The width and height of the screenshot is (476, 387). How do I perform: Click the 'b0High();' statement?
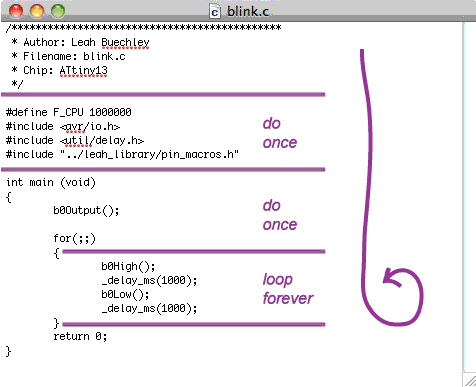click(x=128, y=266)
